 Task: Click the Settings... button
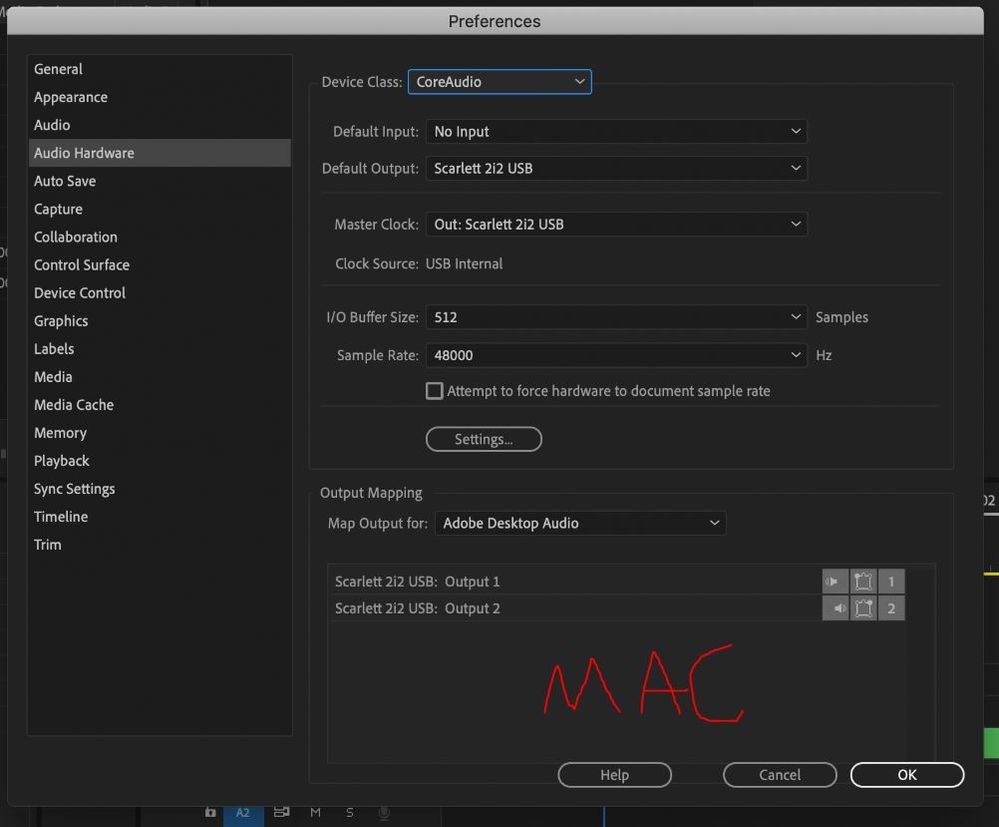(484, 439)
